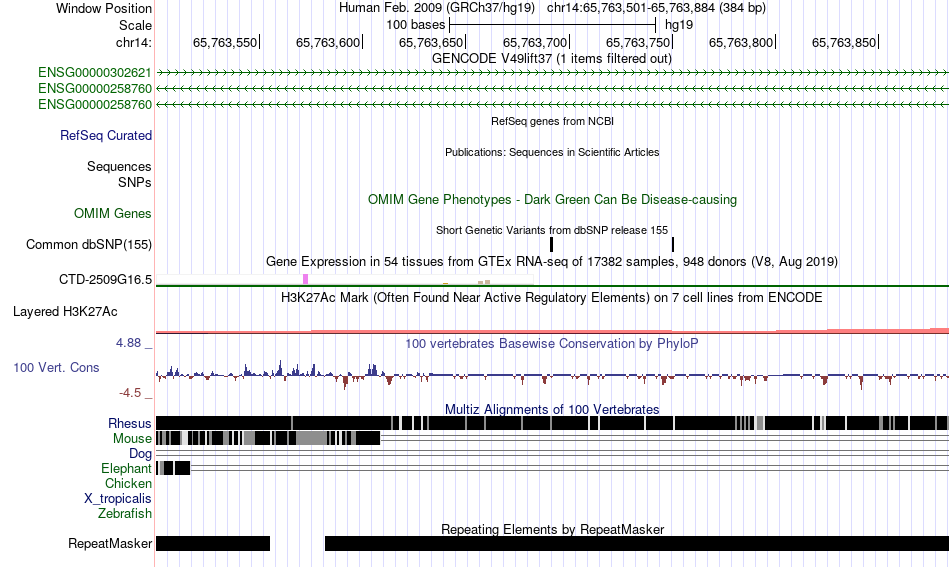Select the Rhesus alignment row label
This screenshot has width=950, height=567.
click(x=130, y=423)
